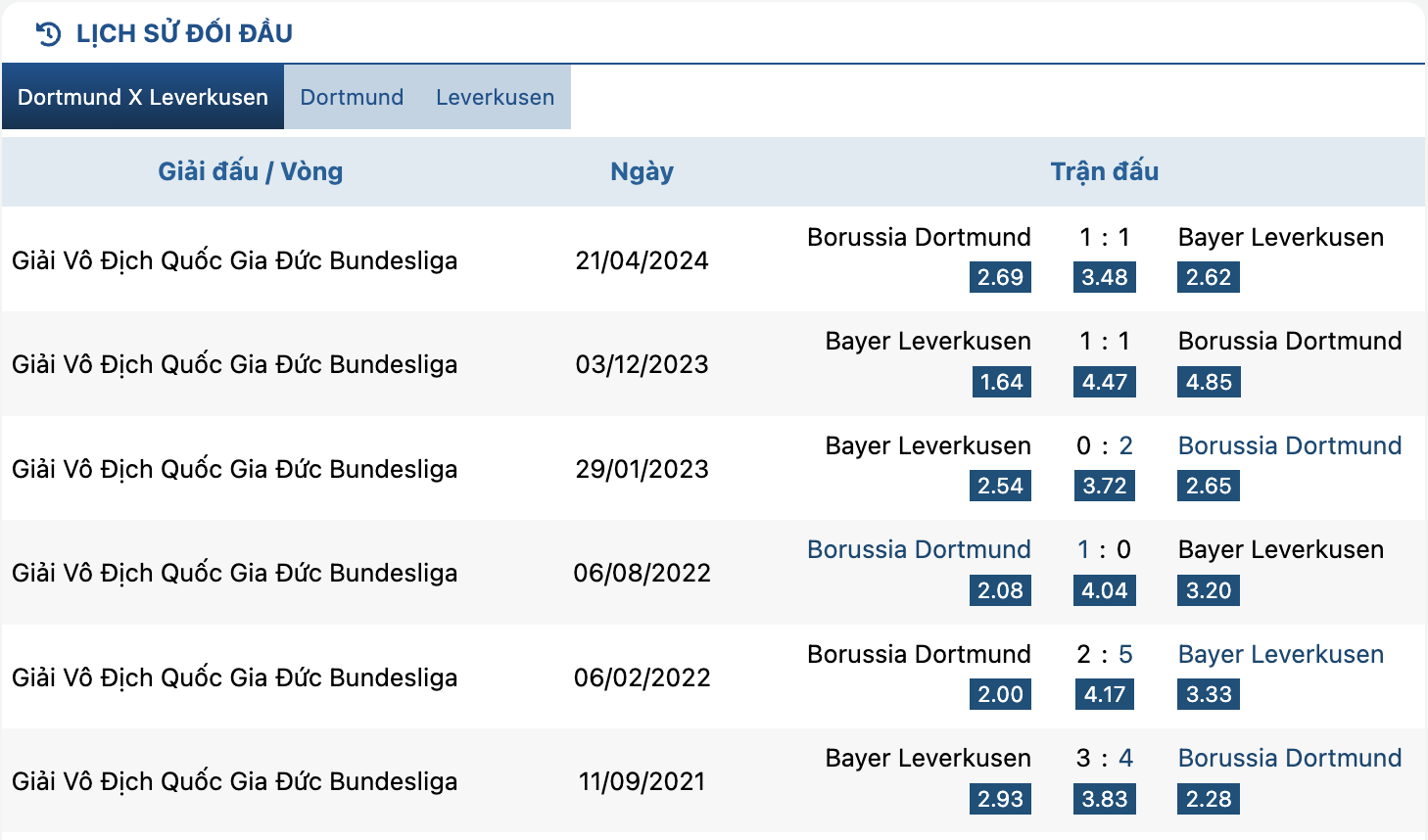The width and height of the screenshot is (1428, 840).
Task: Select the 4.85 odds for Borussia Dortmund
Action: [1209, 382]
